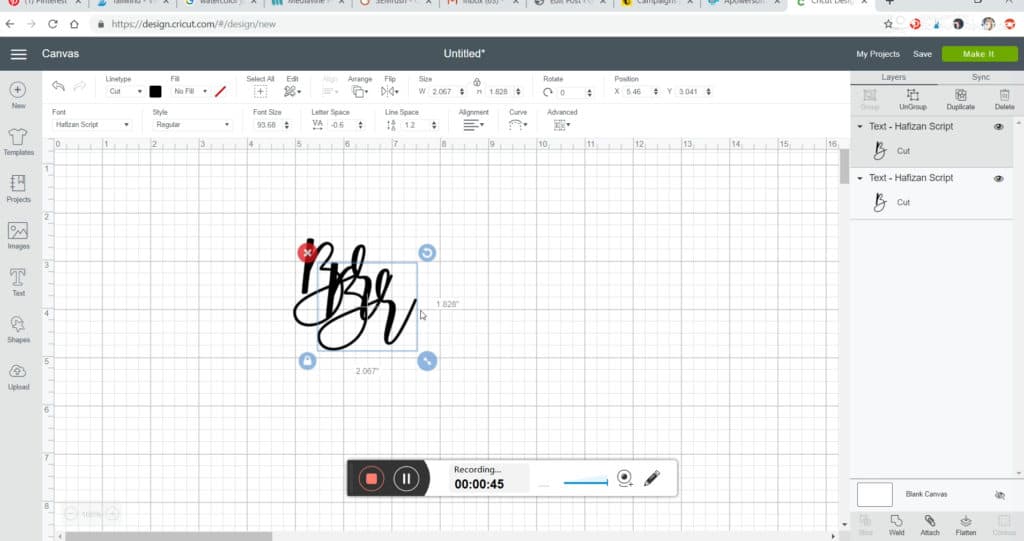Viewport: 1024px width, 541px height.
Task: Click the black linetype color swatch
Action: tap(155, 91)
